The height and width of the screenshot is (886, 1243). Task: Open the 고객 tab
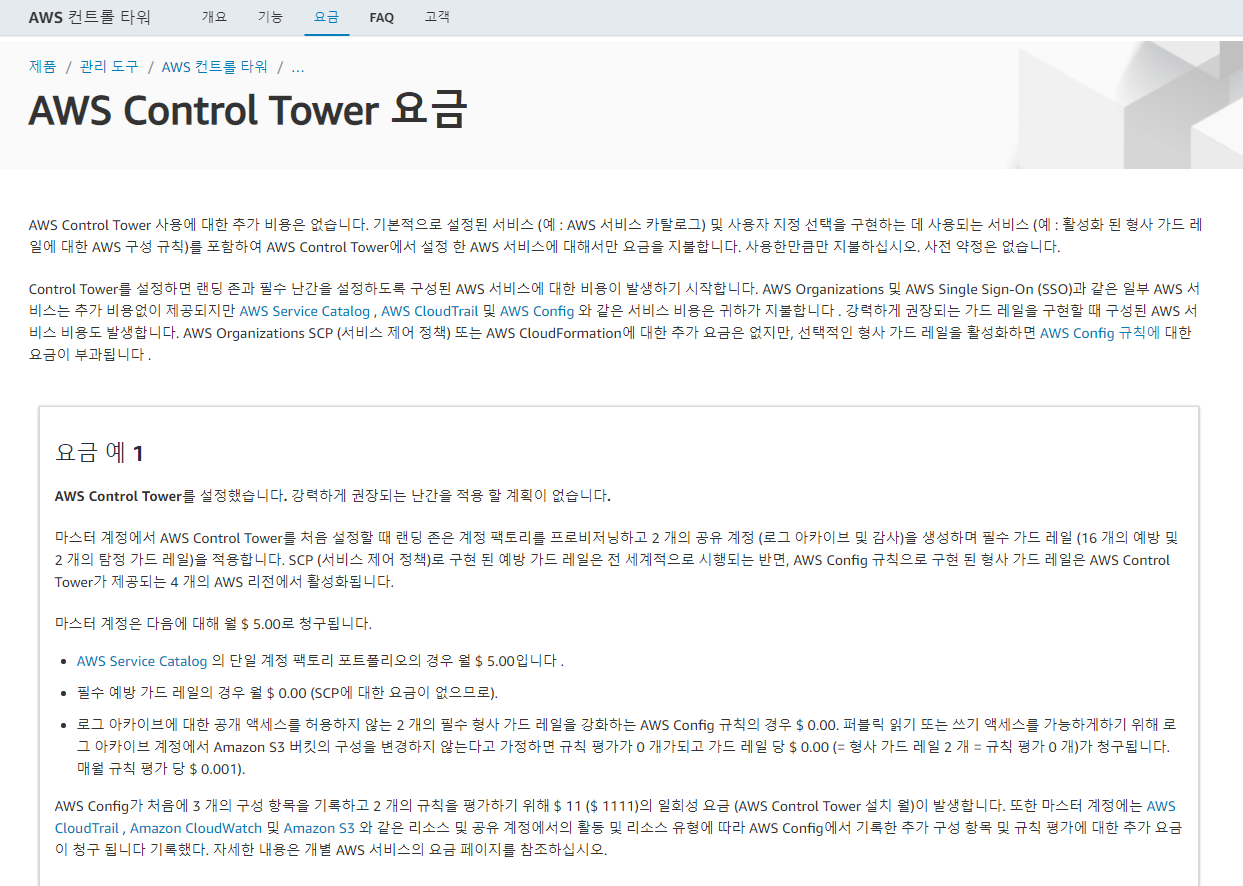point(437,17)
